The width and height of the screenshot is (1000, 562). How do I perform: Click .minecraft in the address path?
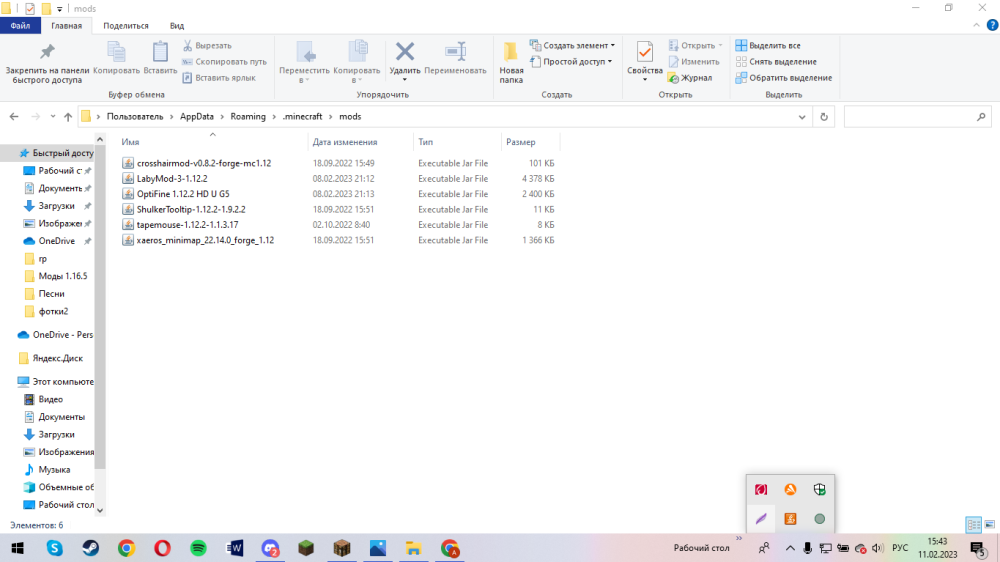click(302, 117)
